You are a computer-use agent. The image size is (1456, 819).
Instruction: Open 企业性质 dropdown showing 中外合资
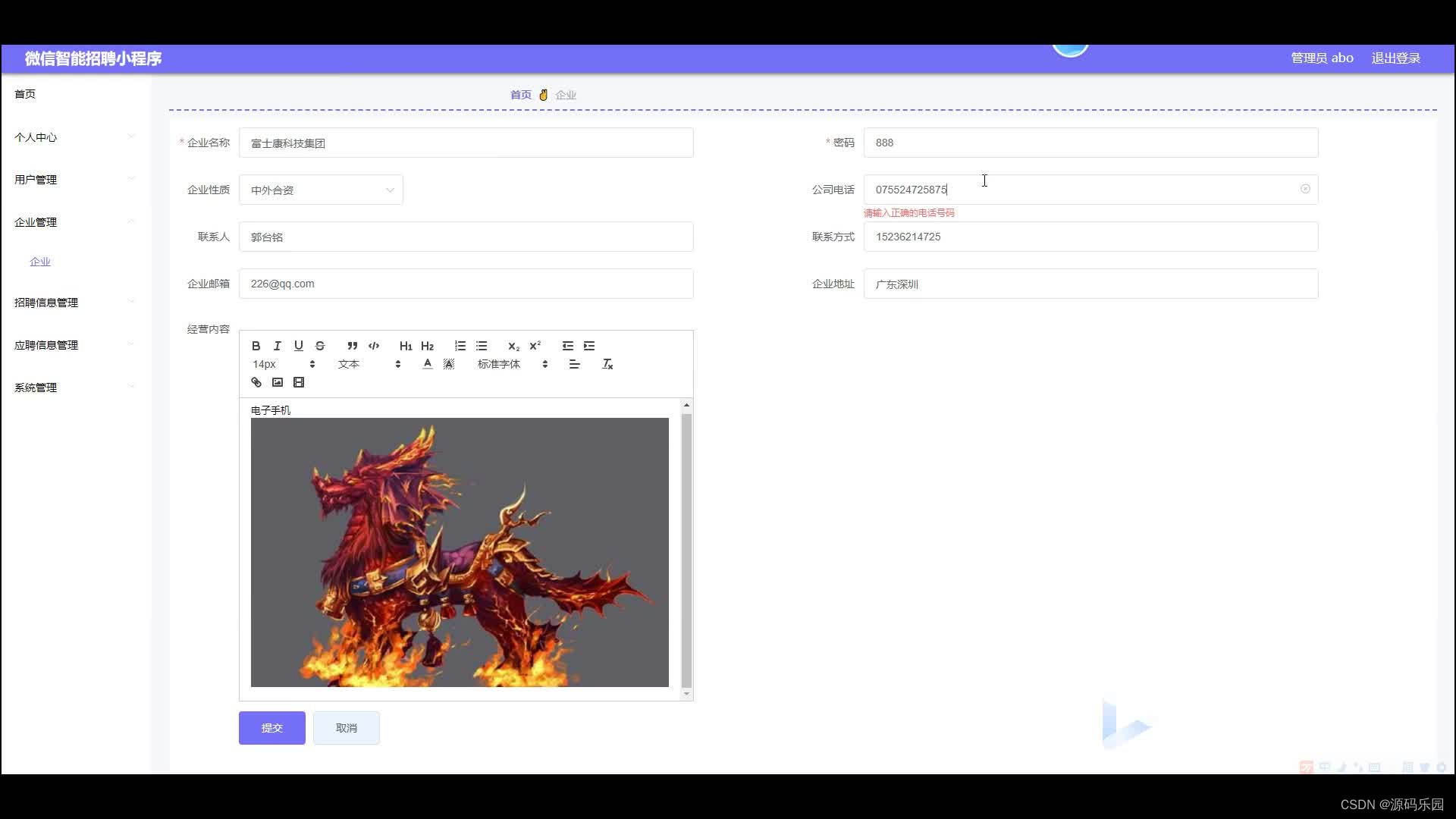tap(321, 190)
